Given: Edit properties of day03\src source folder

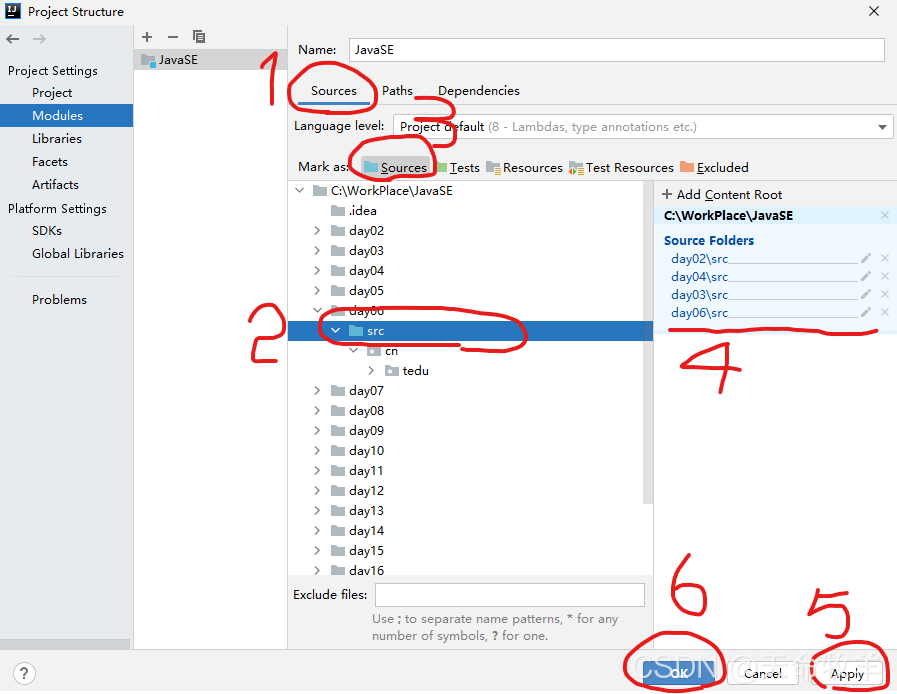Looking at the screenshot, I should (866, 295).
